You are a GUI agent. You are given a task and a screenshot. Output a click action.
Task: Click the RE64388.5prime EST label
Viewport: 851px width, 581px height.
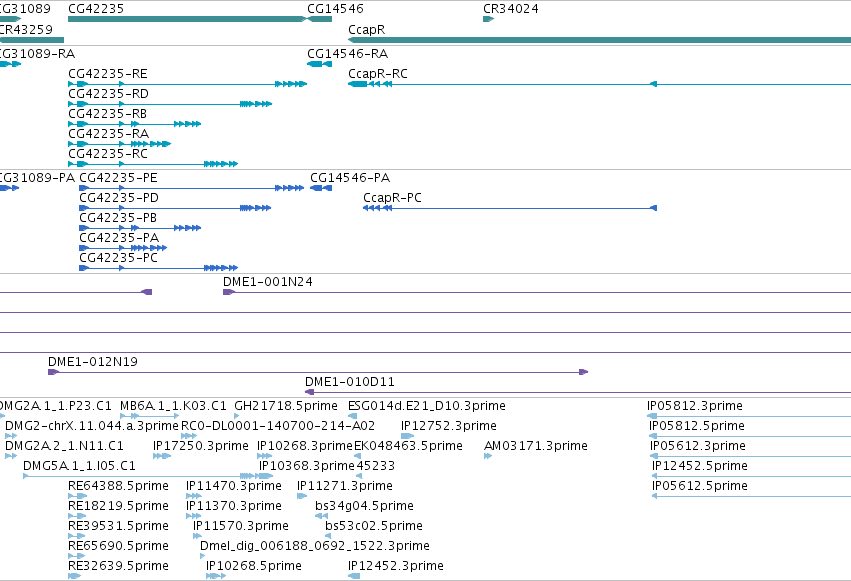(x=118, y=486)
